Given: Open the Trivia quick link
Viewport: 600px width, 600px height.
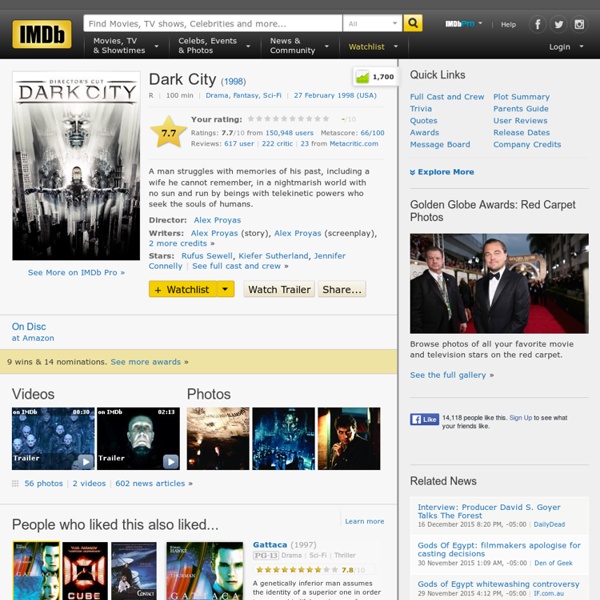Looking at the screenshot, I should click(x=421, y=109).
